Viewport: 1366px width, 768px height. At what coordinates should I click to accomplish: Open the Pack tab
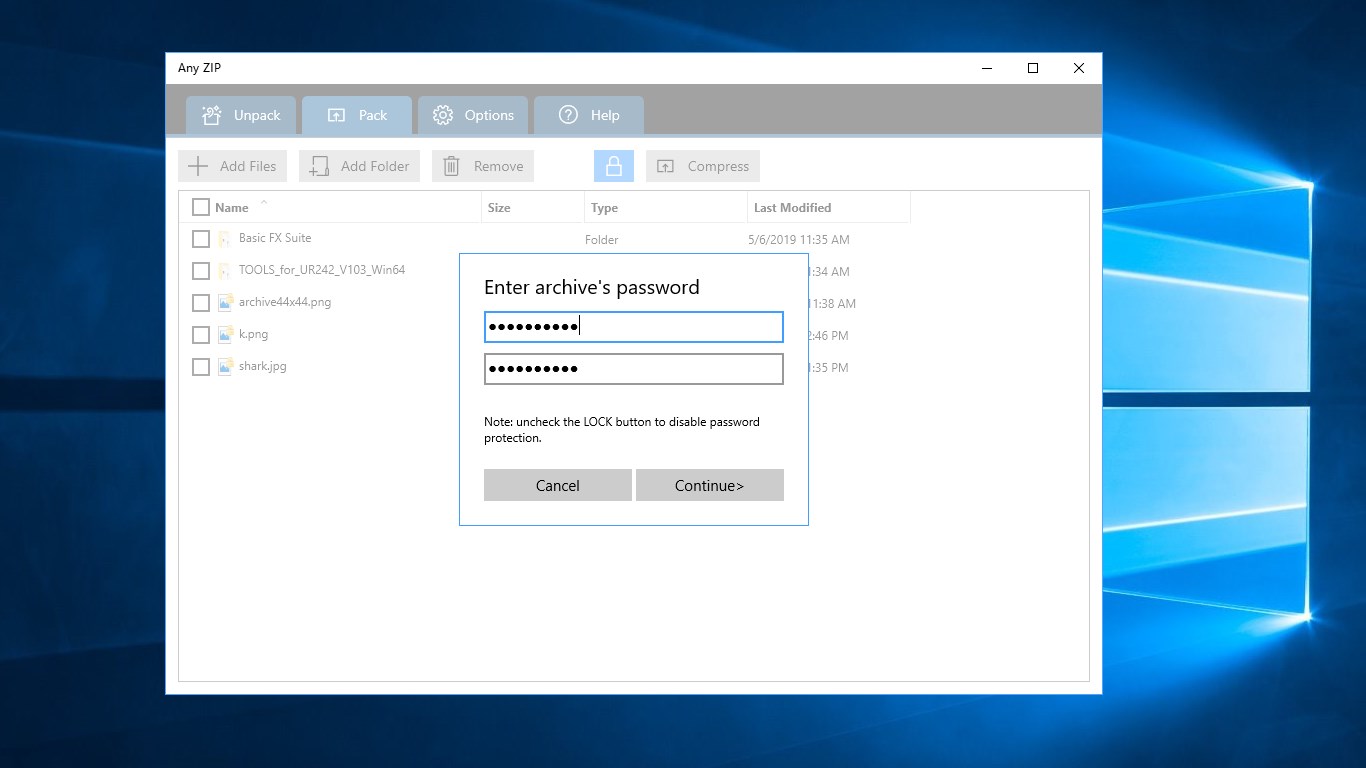(x=357, y=115)
